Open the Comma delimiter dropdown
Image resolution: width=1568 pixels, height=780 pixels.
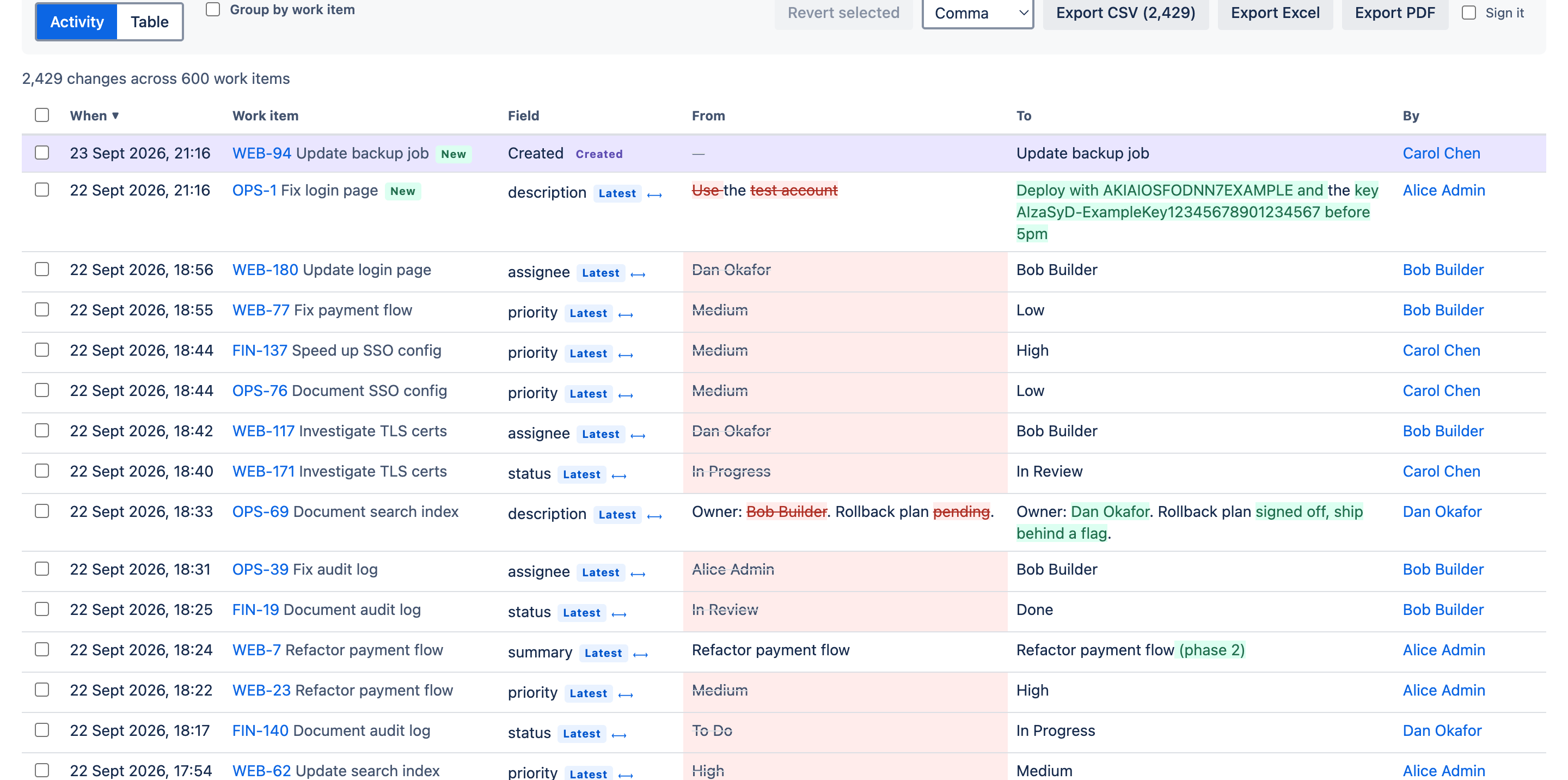978,13
